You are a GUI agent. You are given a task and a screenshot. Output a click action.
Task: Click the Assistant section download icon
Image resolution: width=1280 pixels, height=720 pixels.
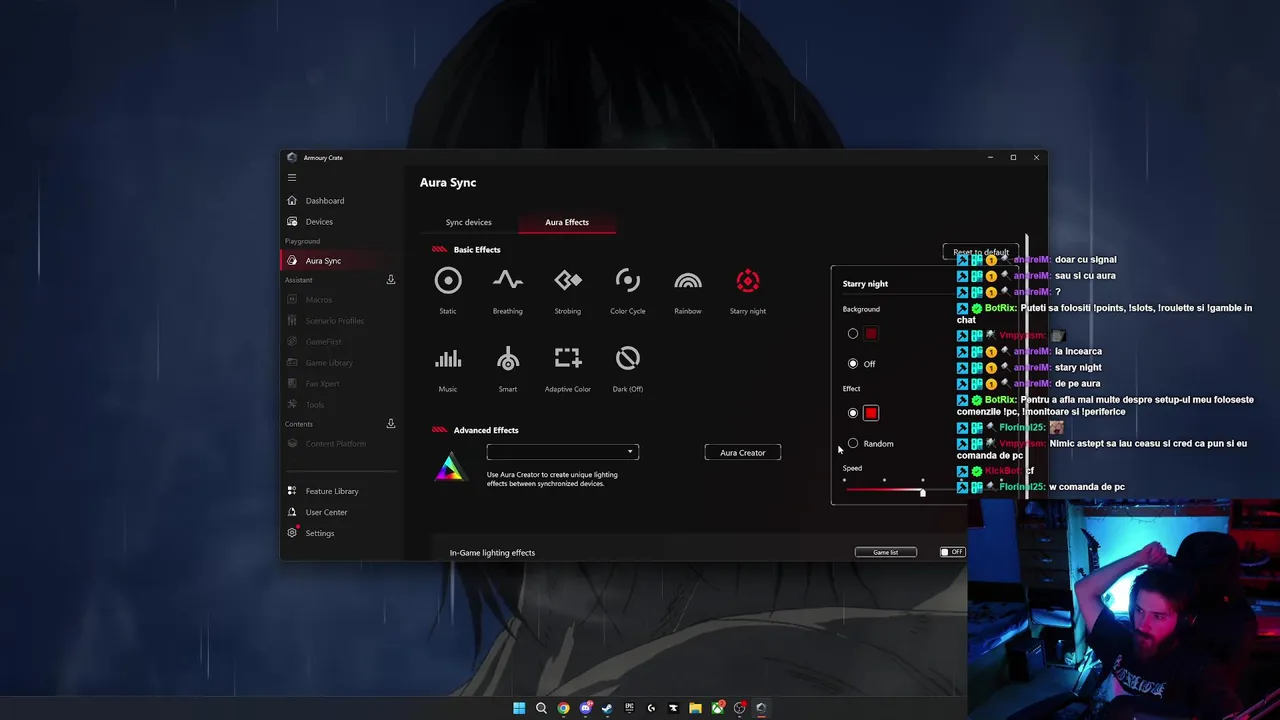(391, 280)
